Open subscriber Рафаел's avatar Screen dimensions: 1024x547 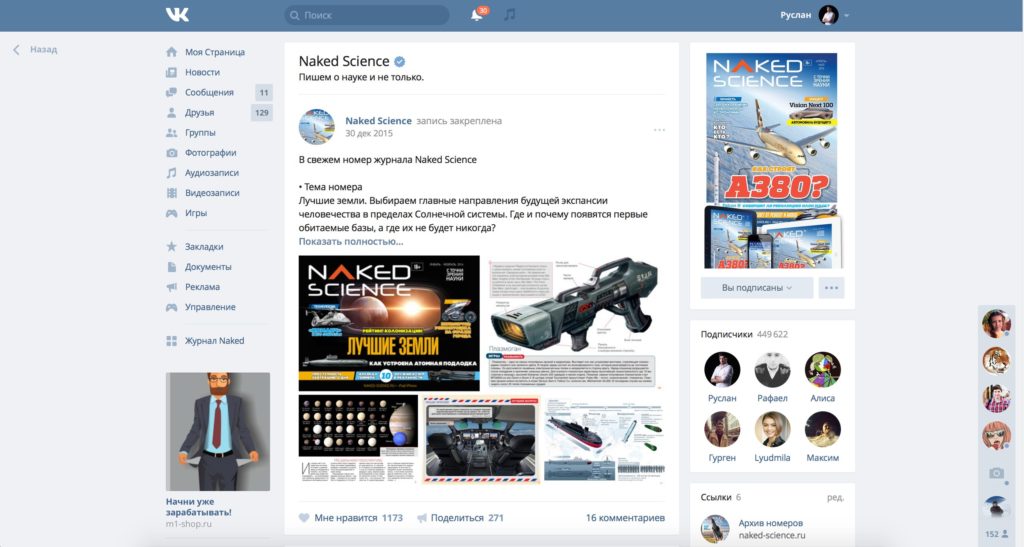(x=772, y=369)
